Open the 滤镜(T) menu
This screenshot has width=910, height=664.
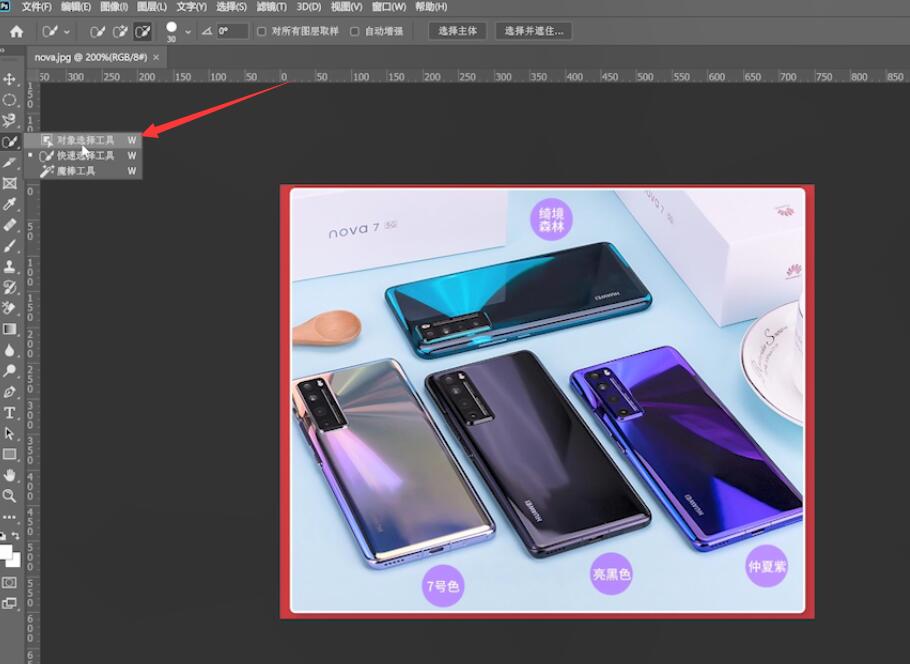(272, 7)
